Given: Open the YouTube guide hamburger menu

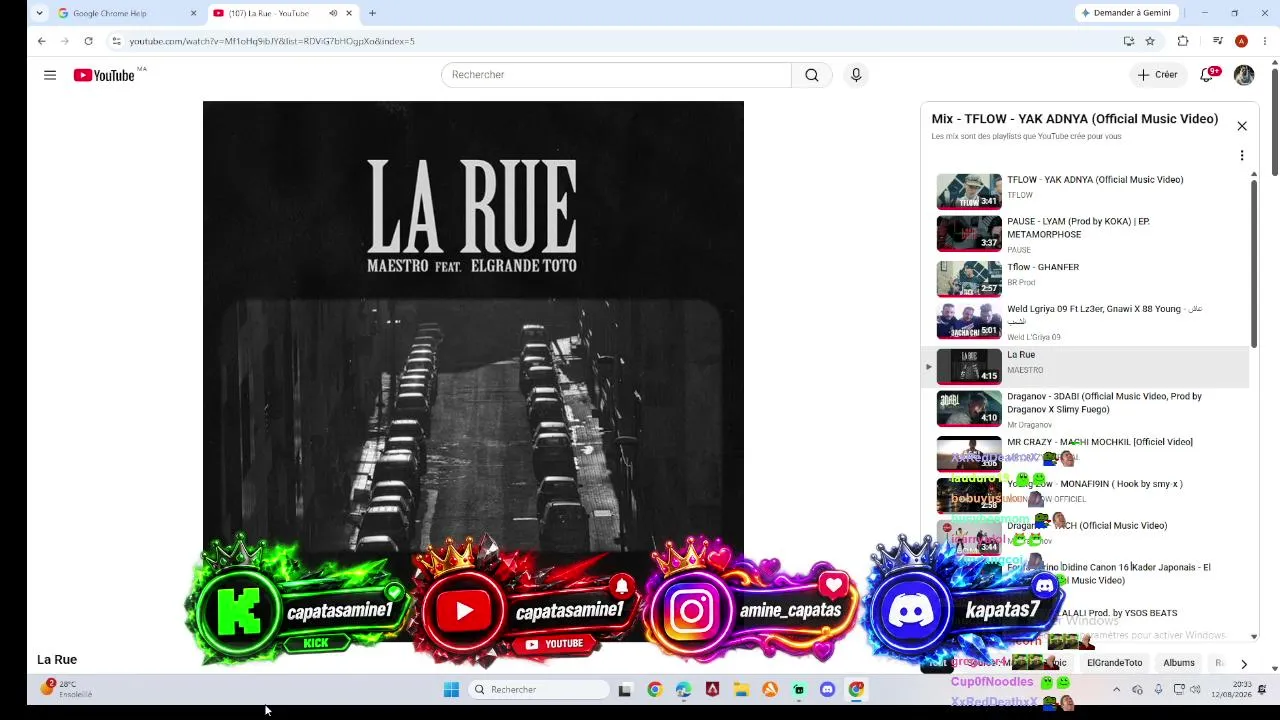Looking at the screenshot, I should pos(50,75).
